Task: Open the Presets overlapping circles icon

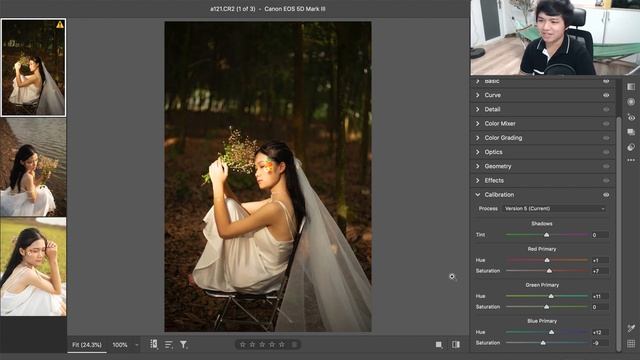Action: pyautogui.click(x=631, y=147)
